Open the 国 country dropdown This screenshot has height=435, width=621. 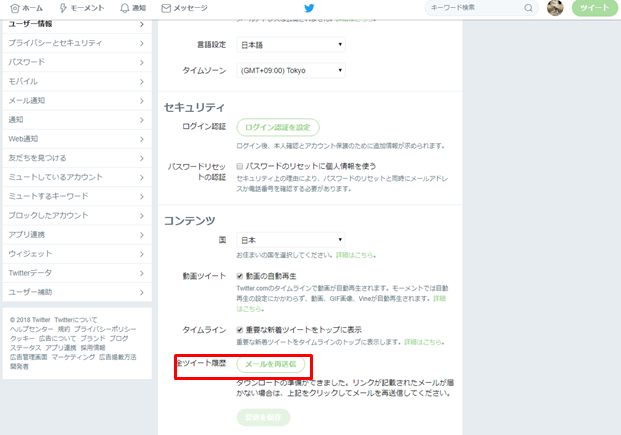point(291,240)
